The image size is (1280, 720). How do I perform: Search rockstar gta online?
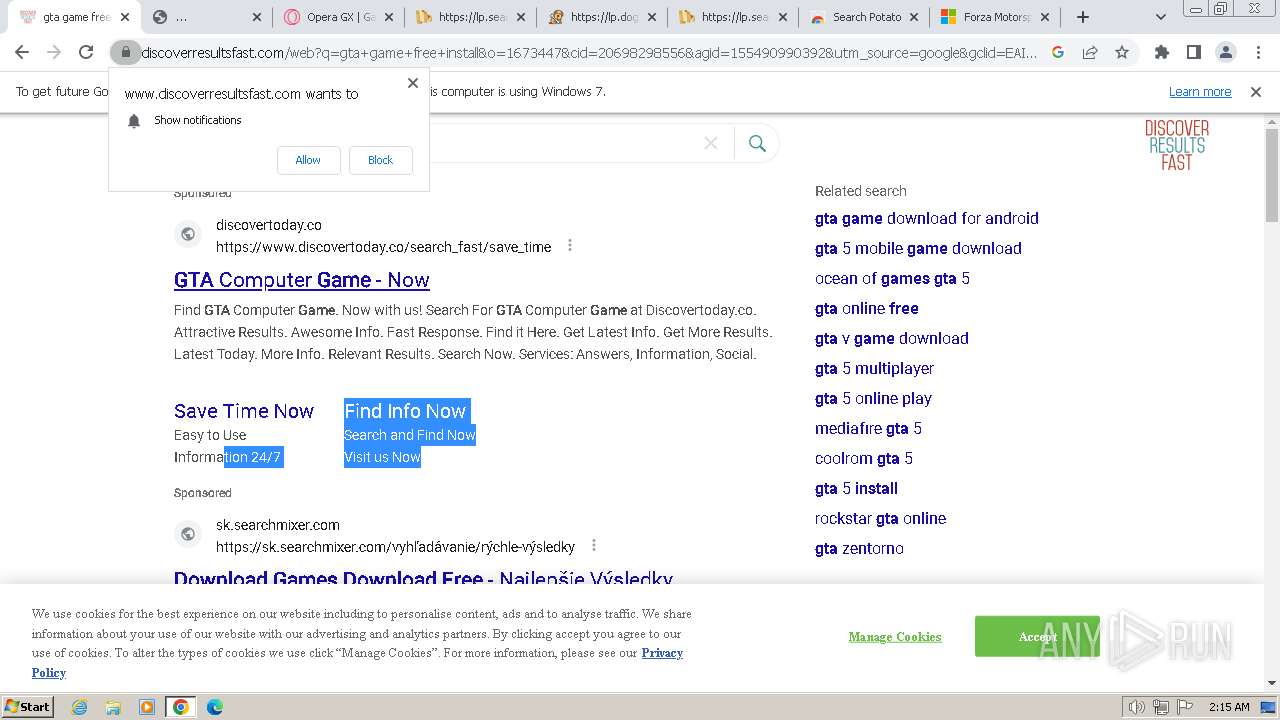tap(881, 518)
